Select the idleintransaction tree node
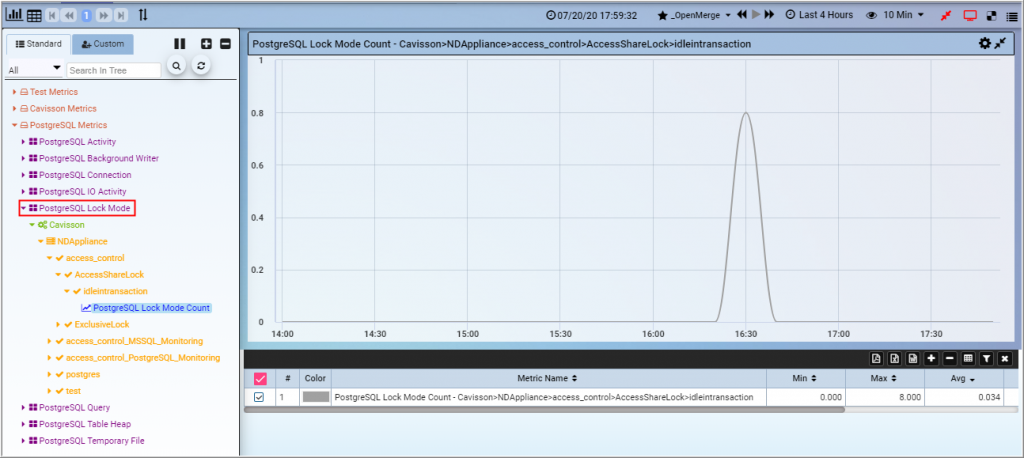This screenshot has width=1024, height=458. pyautogui.click(x=115, y=291)
